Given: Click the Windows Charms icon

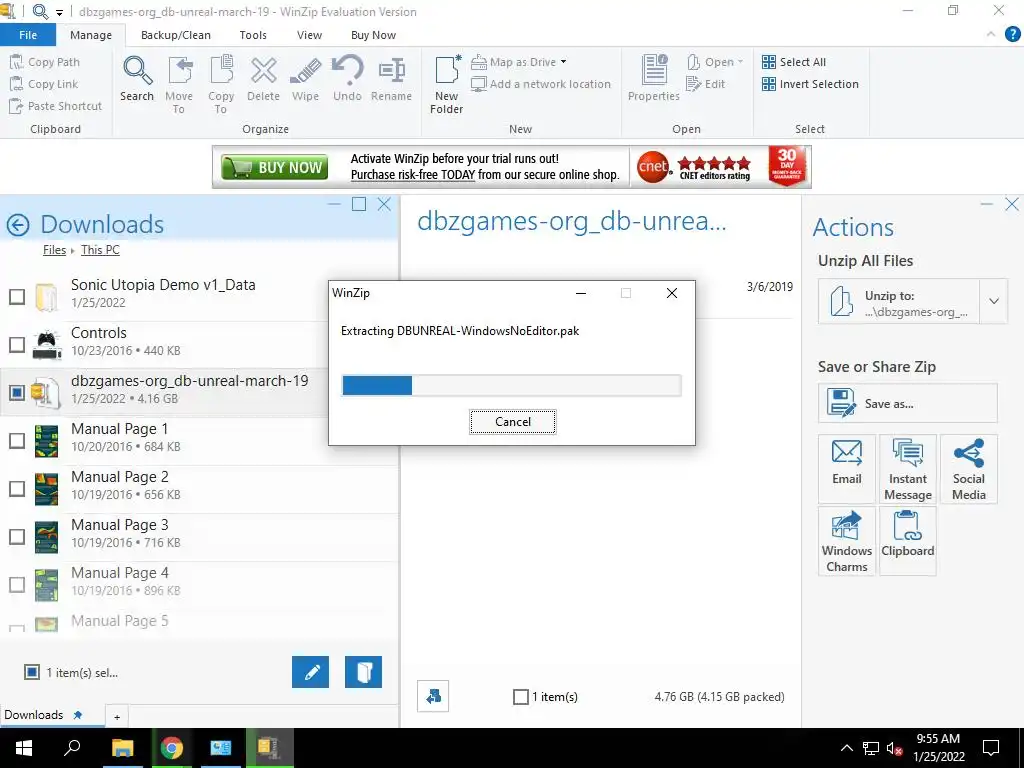Looking at the screenshot, I should [846, 541].
